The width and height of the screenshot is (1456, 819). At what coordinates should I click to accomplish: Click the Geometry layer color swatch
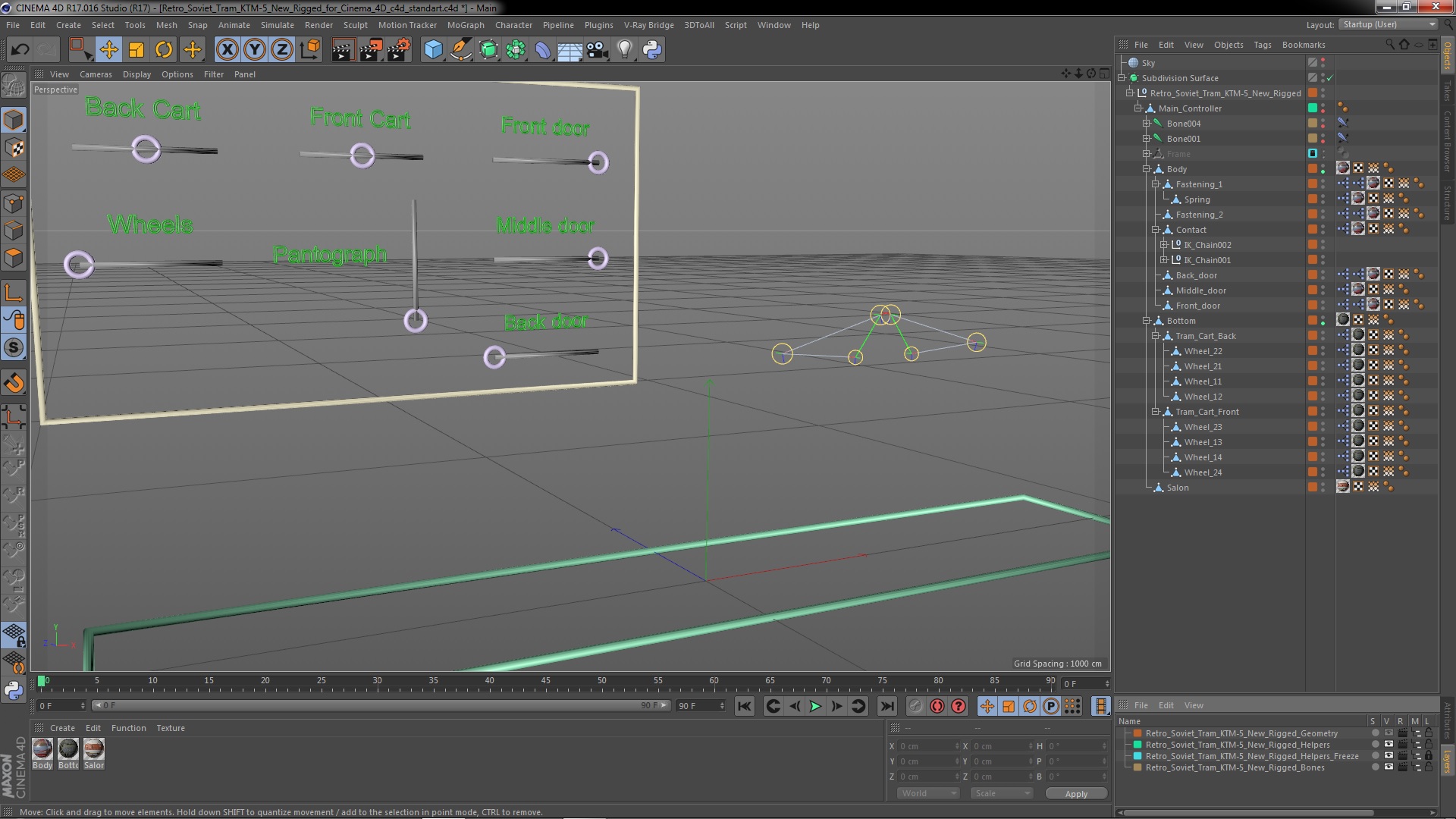(x=1137, y=733)
